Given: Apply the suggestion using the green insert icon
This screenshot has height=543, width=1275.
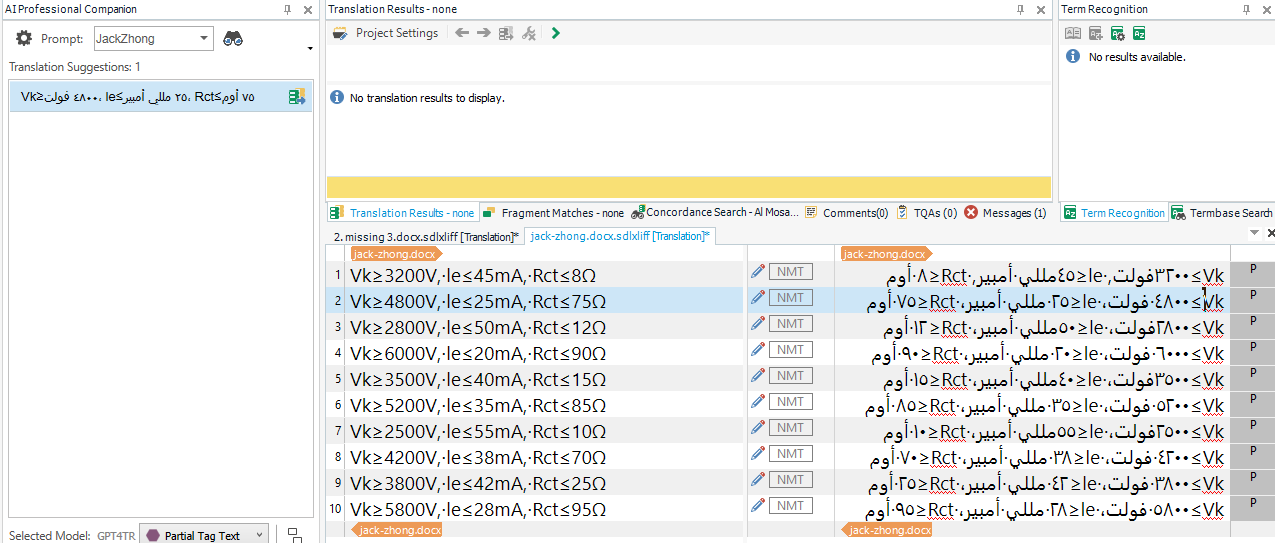Looking at the screenshot, I should point(297,97).
